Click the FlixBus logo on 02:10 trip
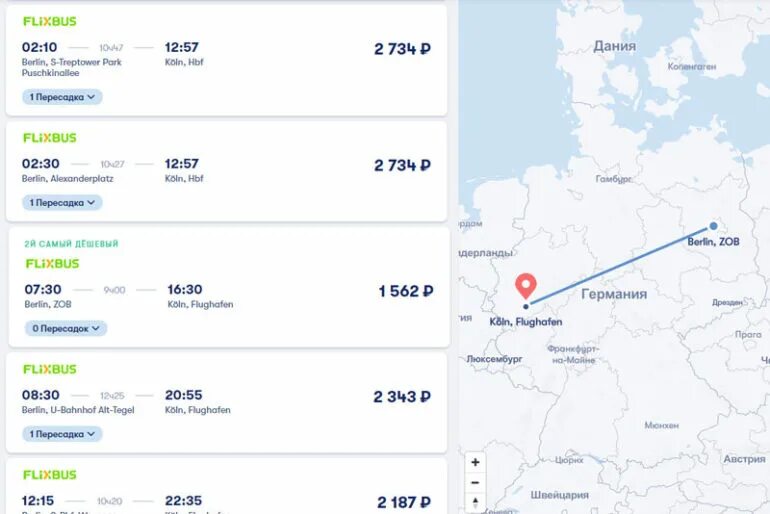 (x=50, y=22)
